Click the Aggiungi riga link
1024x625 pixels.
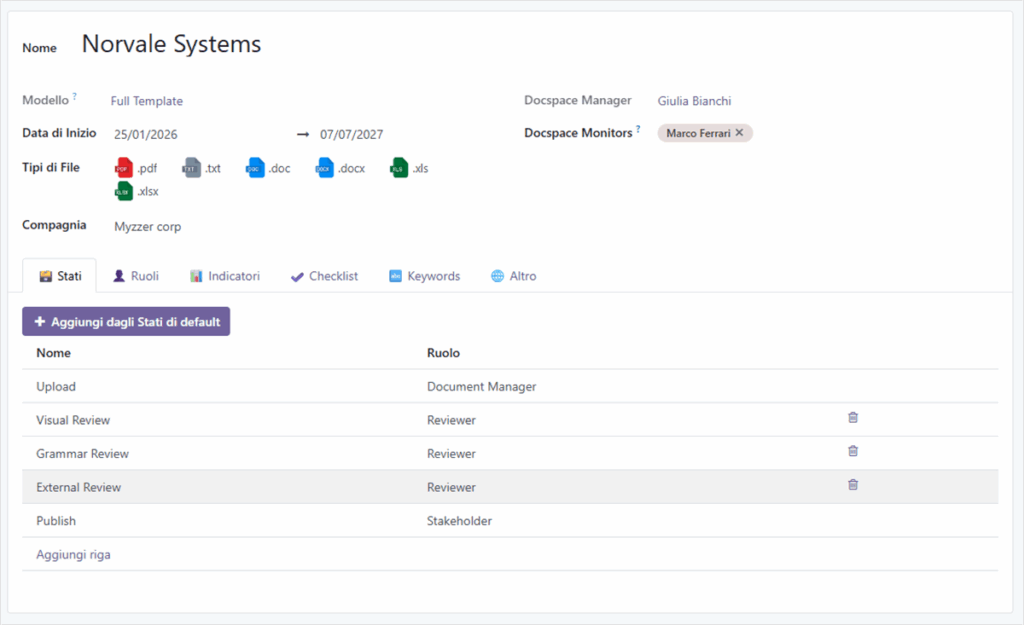point(73,554)
